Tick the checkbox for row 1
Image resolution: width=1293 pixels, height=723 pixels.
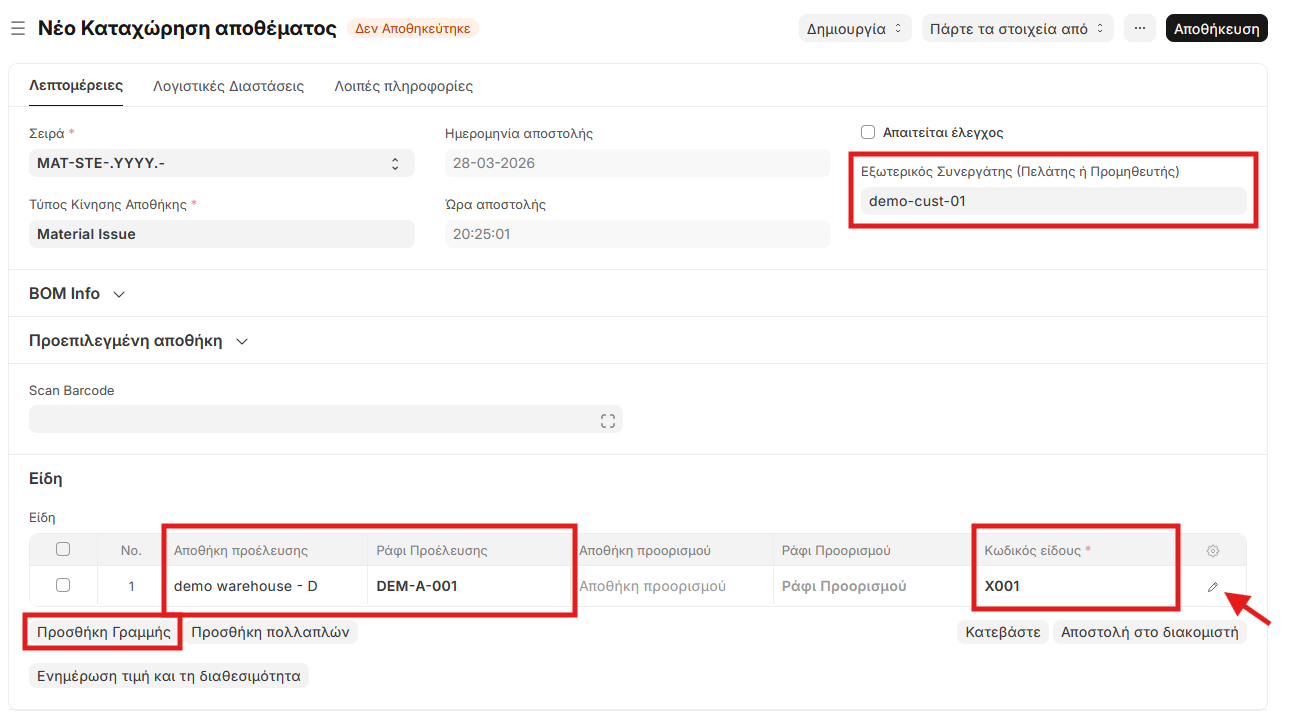(x=63, y=585)
